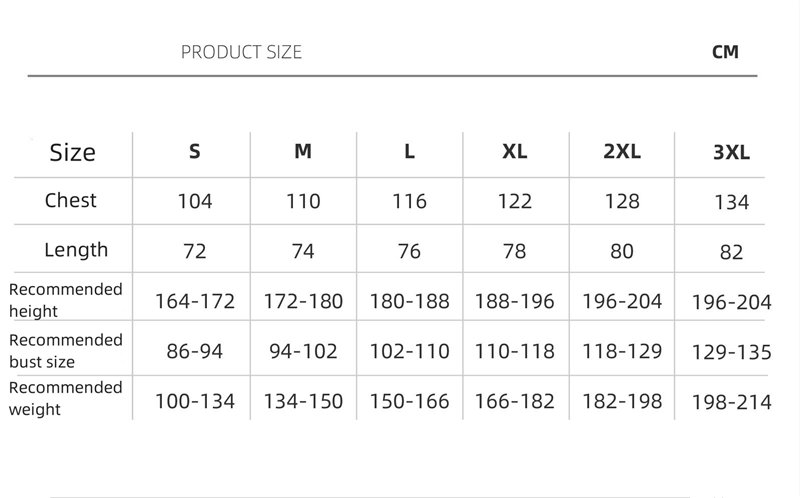Click height range 180-188 for size L

(x=409, y=301)
